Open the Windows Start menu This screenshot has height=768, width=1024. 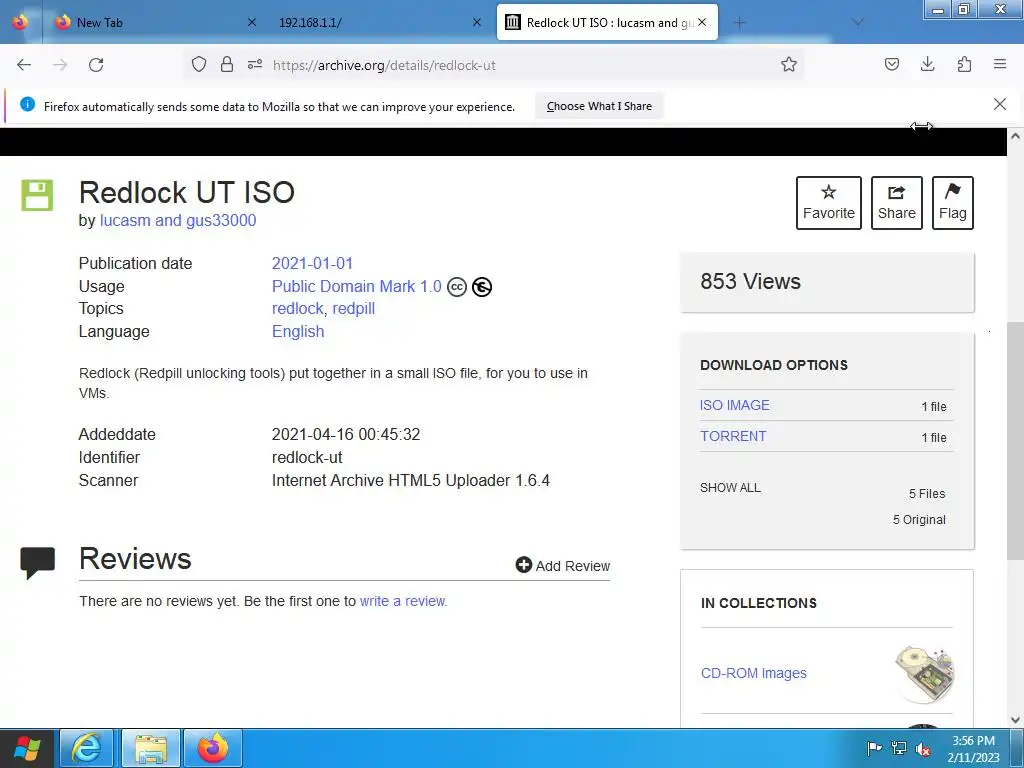click(26, 748)
